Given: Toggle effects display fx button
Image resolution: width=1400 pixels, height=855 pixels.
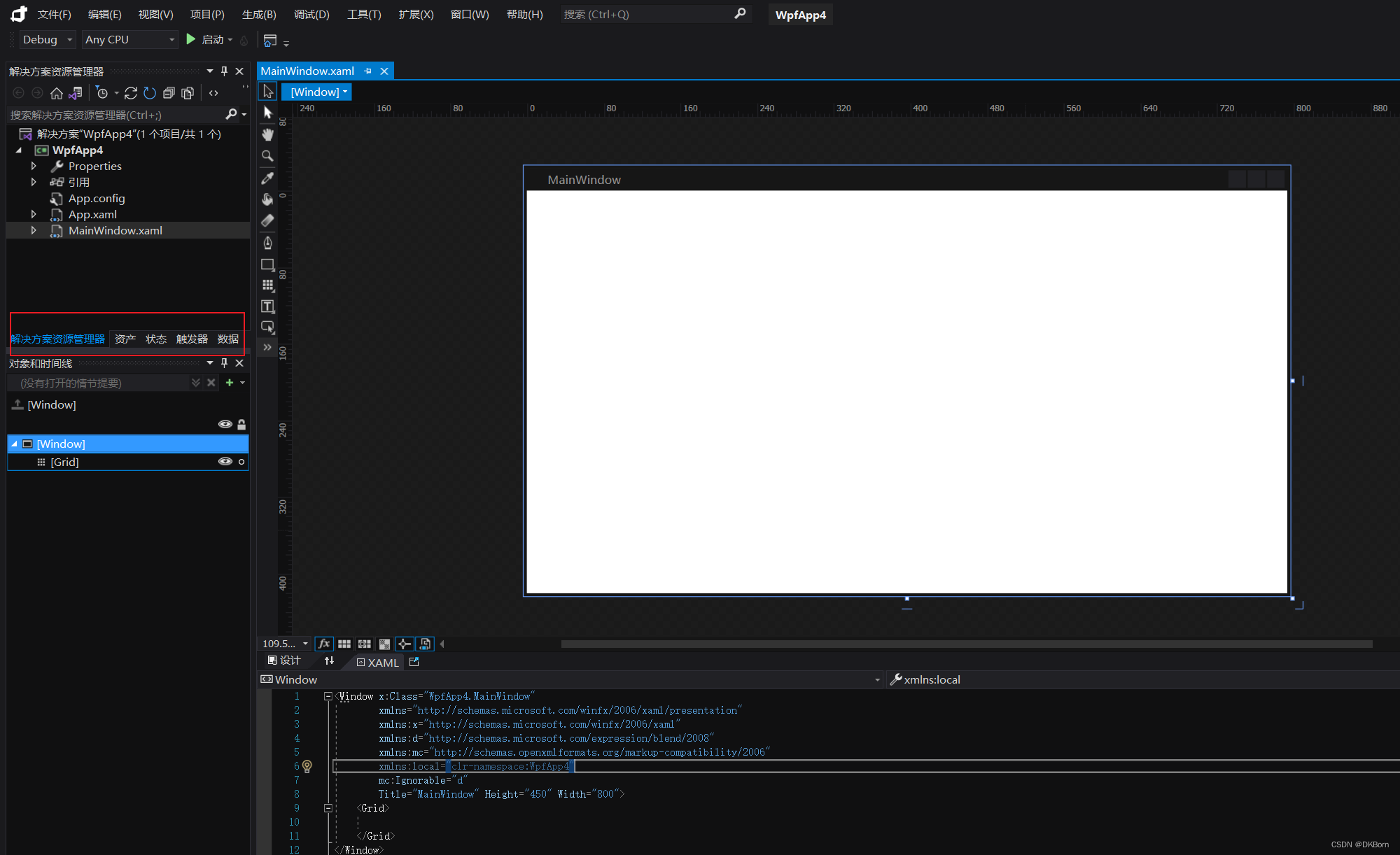Looking at the screenshot, I should point(323,644).
